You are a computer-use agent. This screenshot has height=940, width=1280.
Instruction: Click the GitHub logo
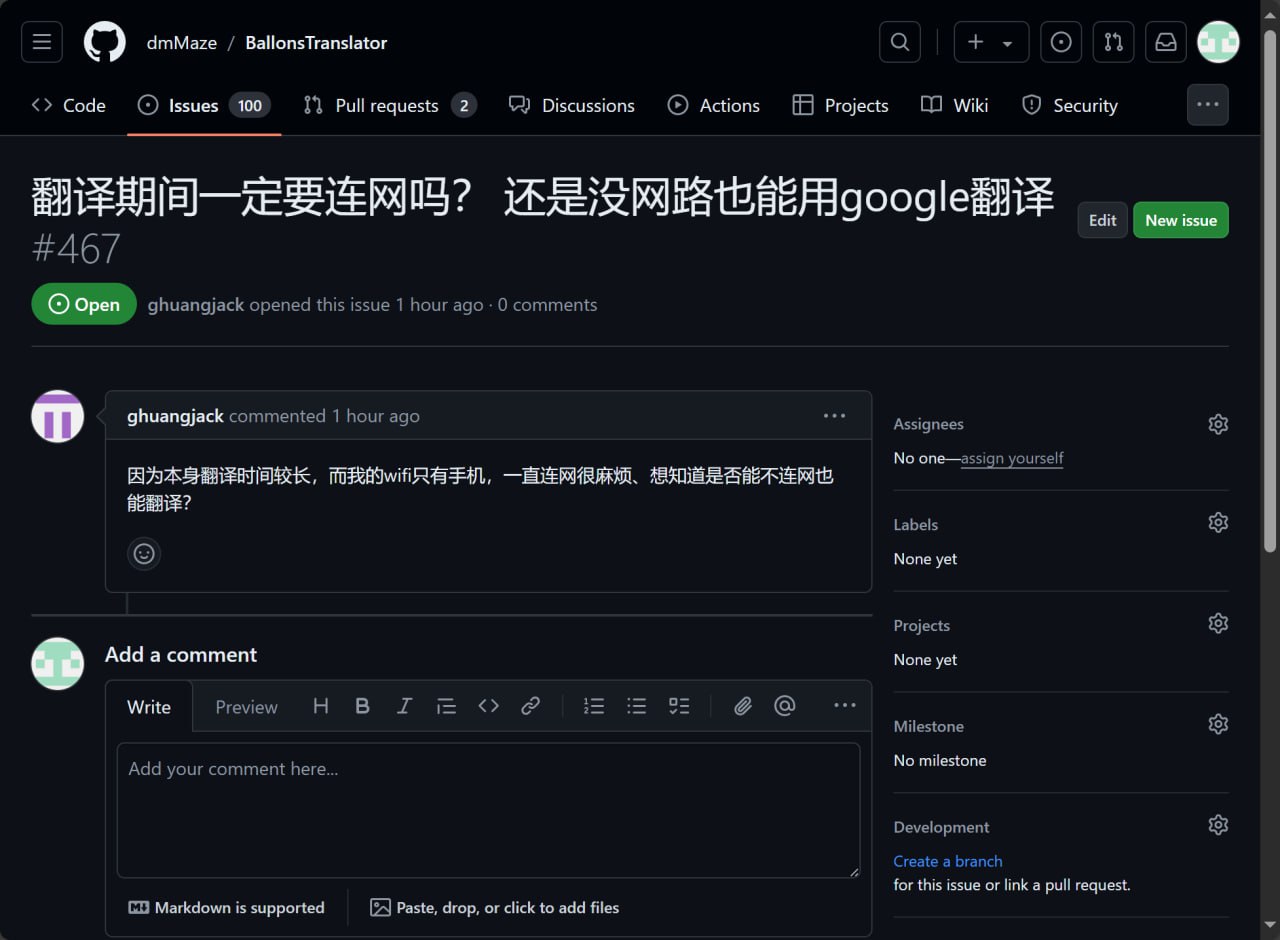[x=103, y=42]
